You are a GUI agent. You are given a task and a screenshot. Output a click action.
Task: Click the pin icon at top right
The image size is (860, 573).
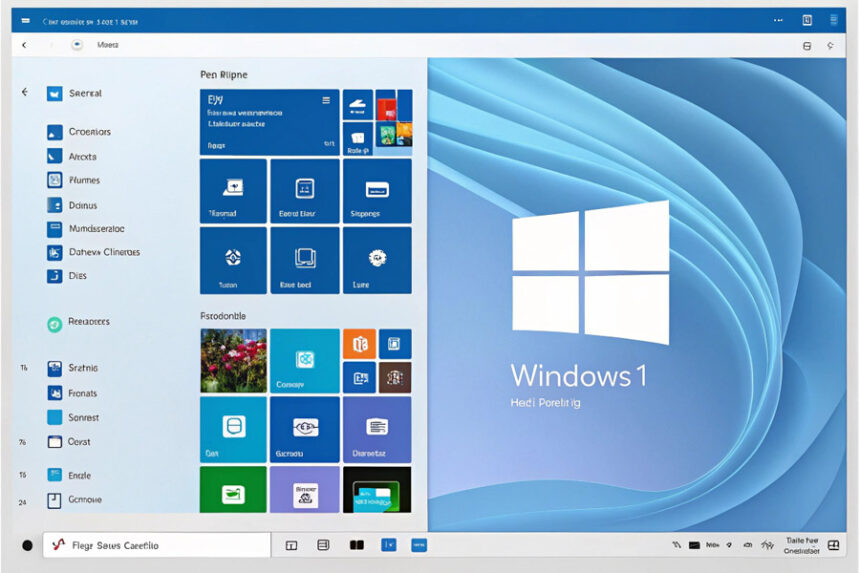tap(830, 46)
